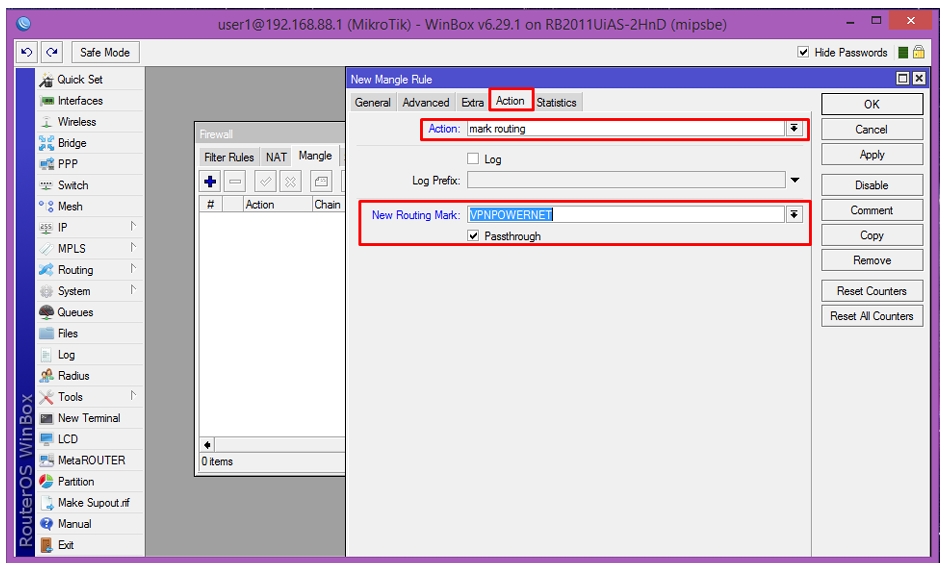Add a rule with the blue plus icon

[210, 181]
